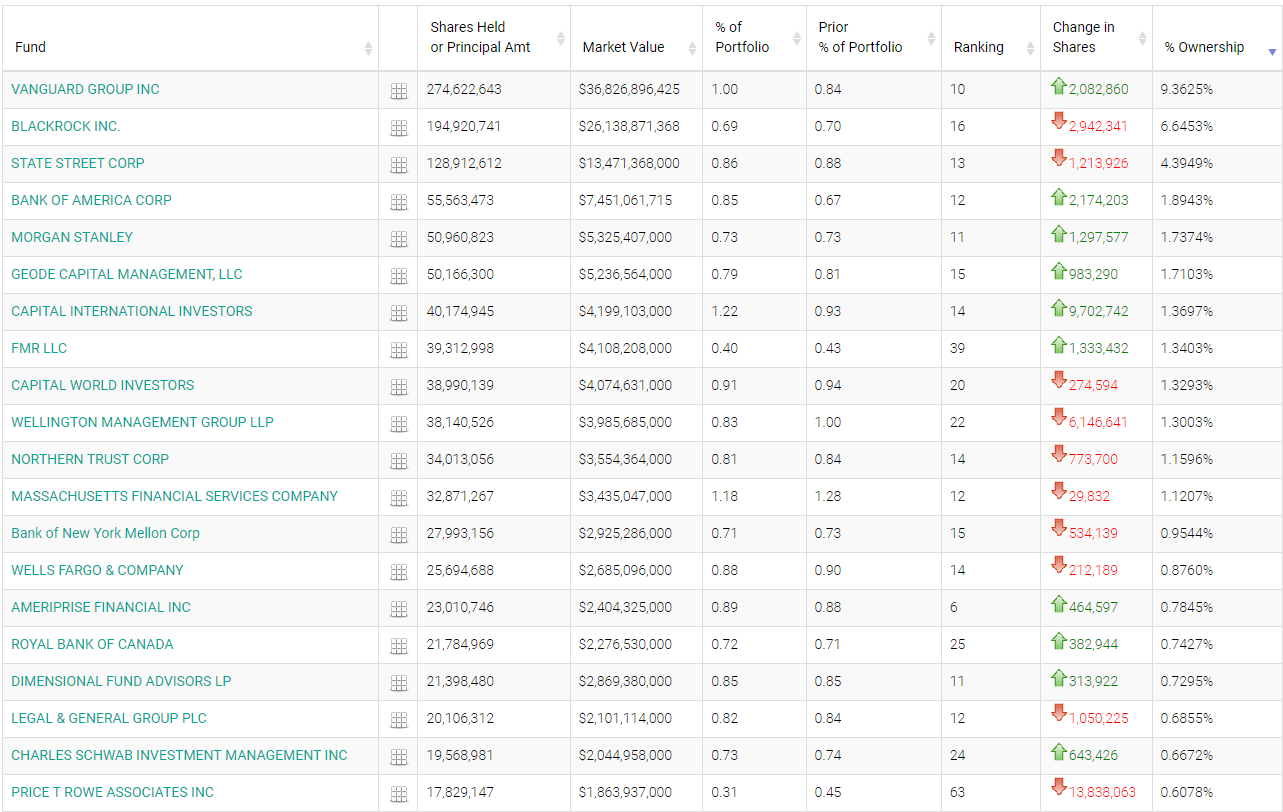The image size is (1283, 812).
Task: Open CHARLES SCHWAB INVESTMENT MANAGEMENT INC link
Action: pos(179,755)
